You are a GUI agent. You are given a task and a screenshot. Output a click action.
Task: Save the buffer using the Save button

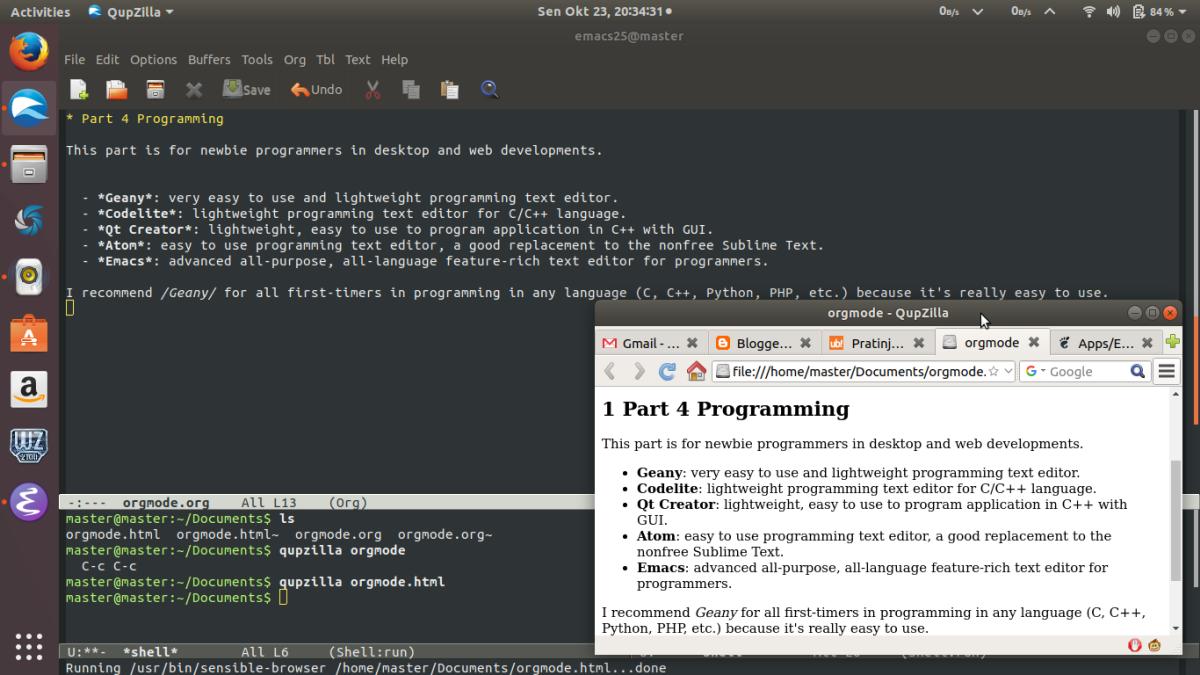coord(247,89)
